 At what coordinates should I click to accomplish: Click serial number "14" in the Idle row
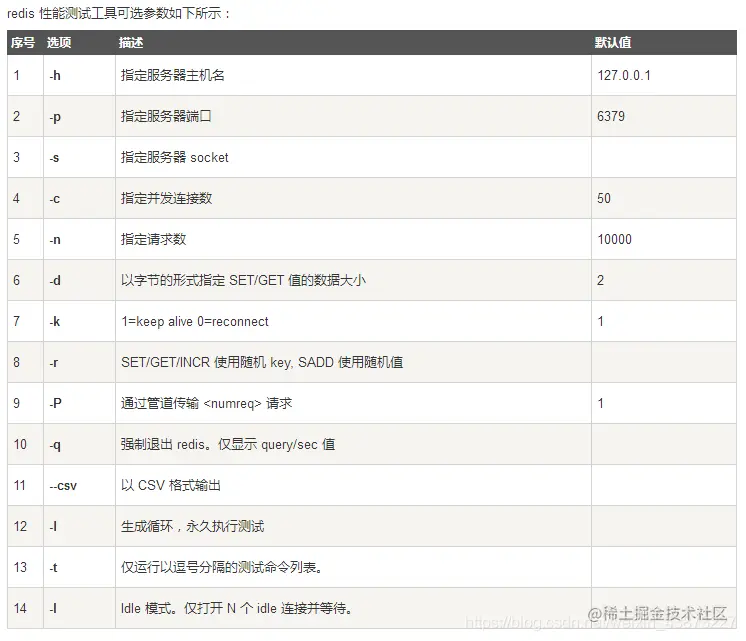[x=20, y=608]
